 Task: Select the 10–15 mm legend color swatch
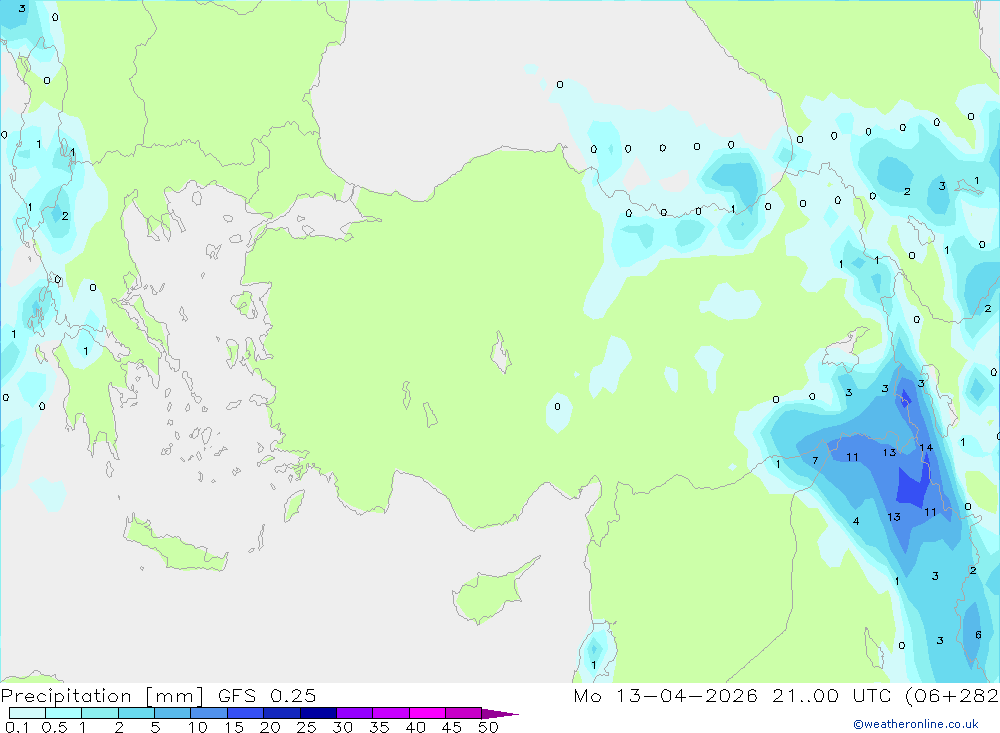[209, 713]
